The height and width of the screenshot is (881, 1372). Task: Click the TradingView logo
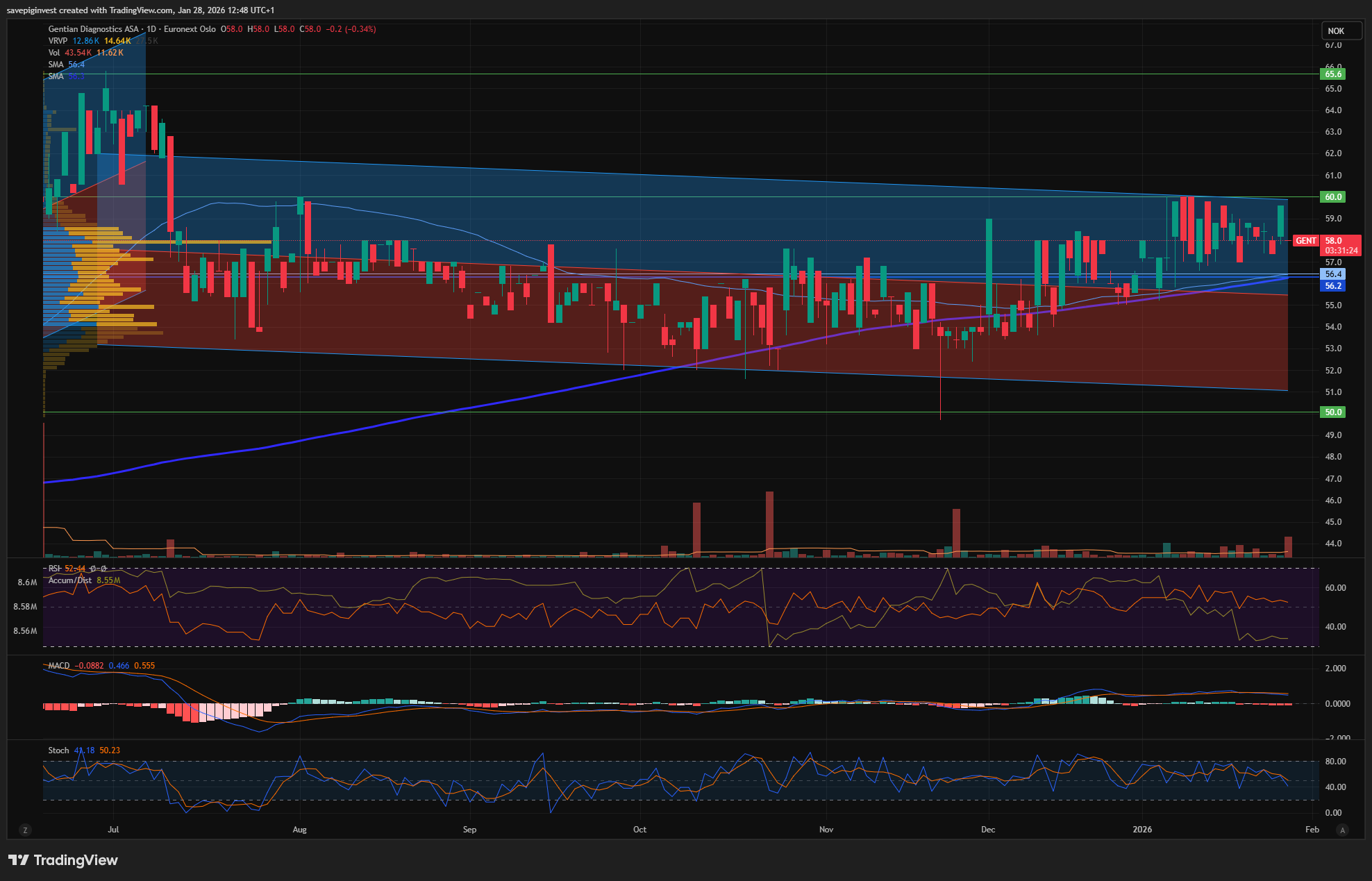63,860
